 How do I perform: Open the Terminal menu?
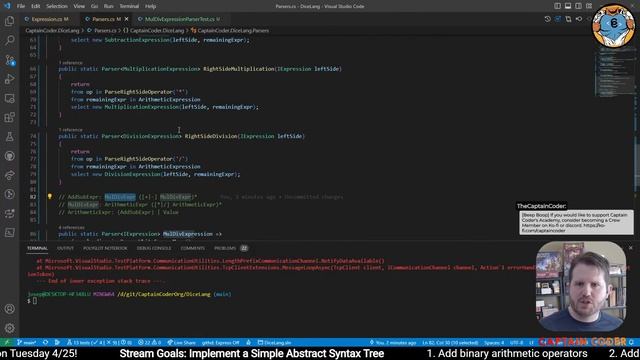[x=129, y=6]
